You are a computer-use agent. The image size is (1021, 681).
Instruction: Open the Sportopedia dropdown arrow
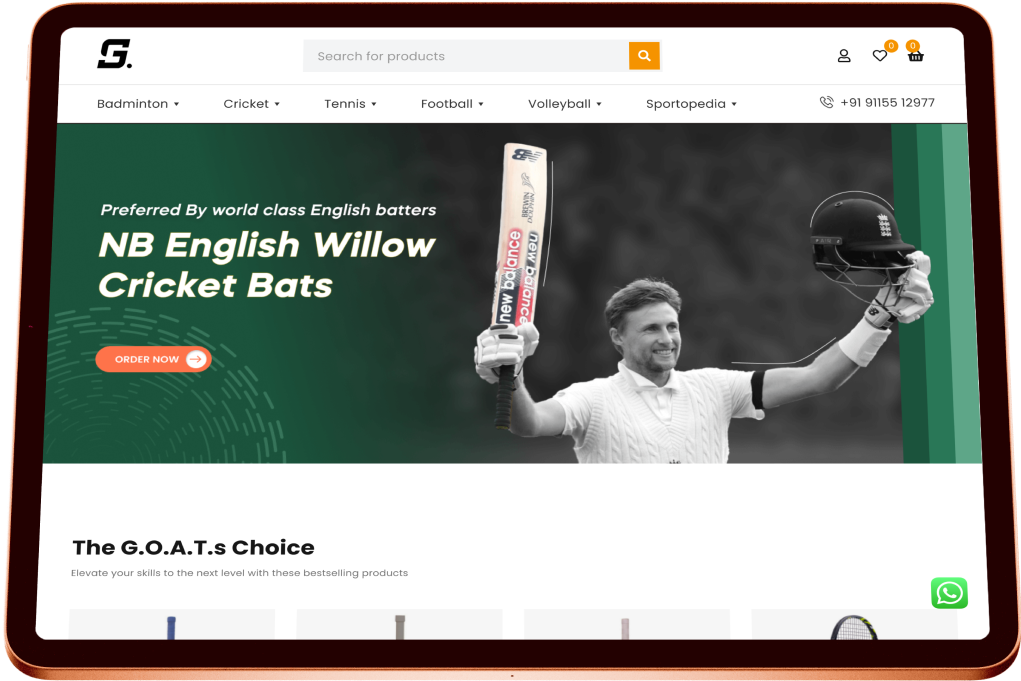point(734,104)
